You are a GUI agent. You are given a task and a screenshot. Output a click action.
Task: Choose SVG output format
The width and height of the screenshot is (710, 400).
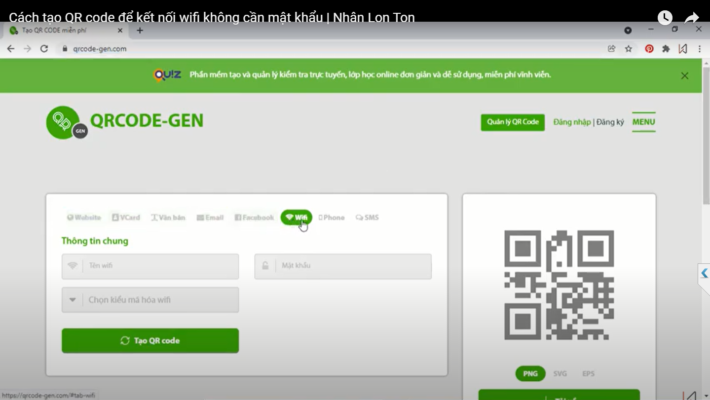pos(560,374)
